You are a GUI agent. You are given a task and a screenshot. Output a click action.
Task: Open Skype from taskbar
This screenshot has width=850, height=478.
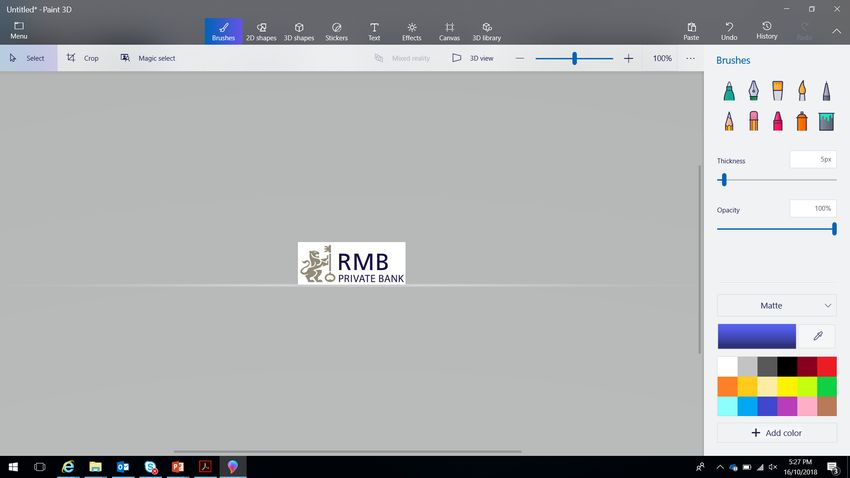(x=150, y=467)
